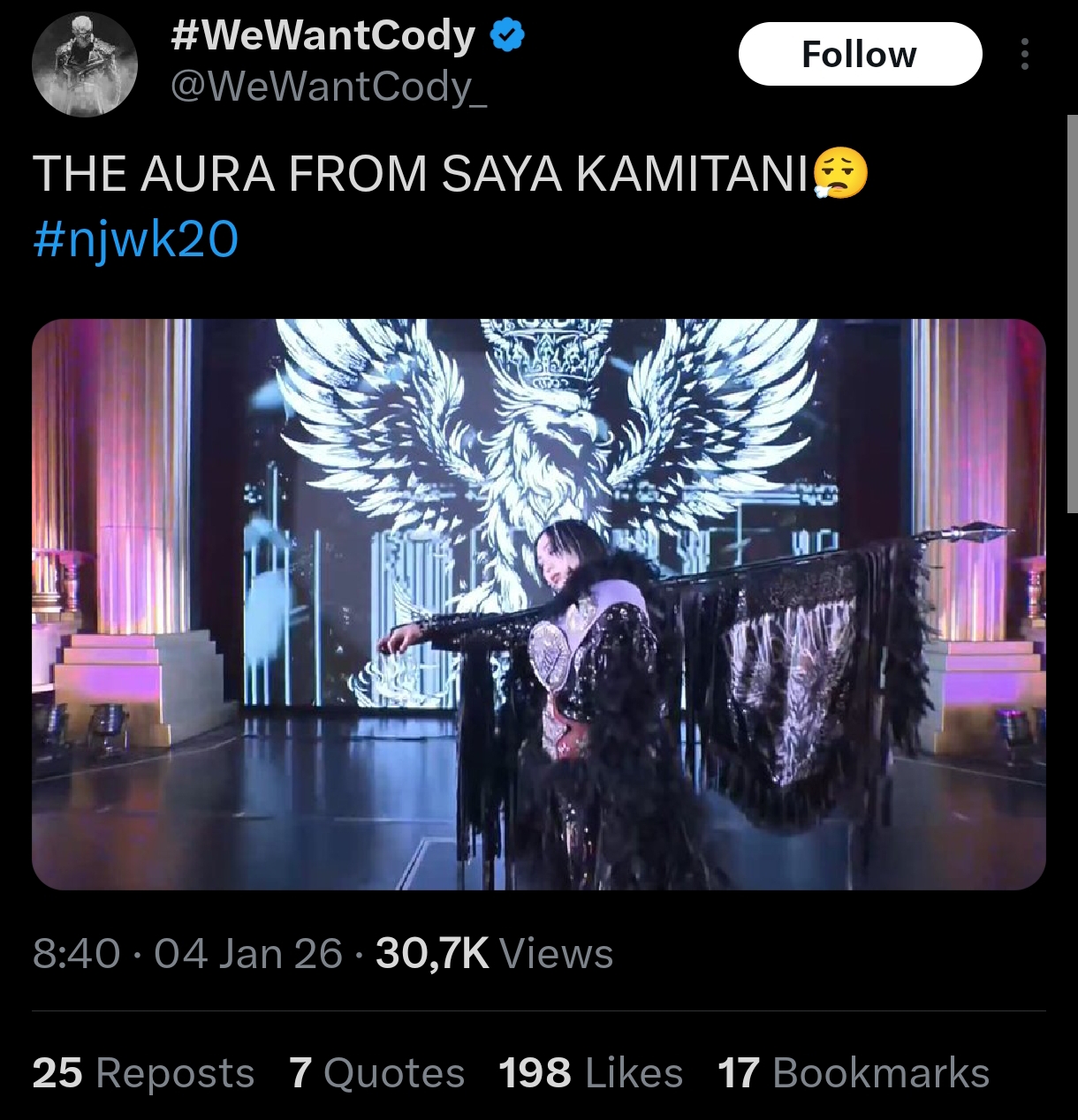Show the 7 Quotes list
The width and height of the screenshot is (1078, 1120).
tap(376, 1073)
